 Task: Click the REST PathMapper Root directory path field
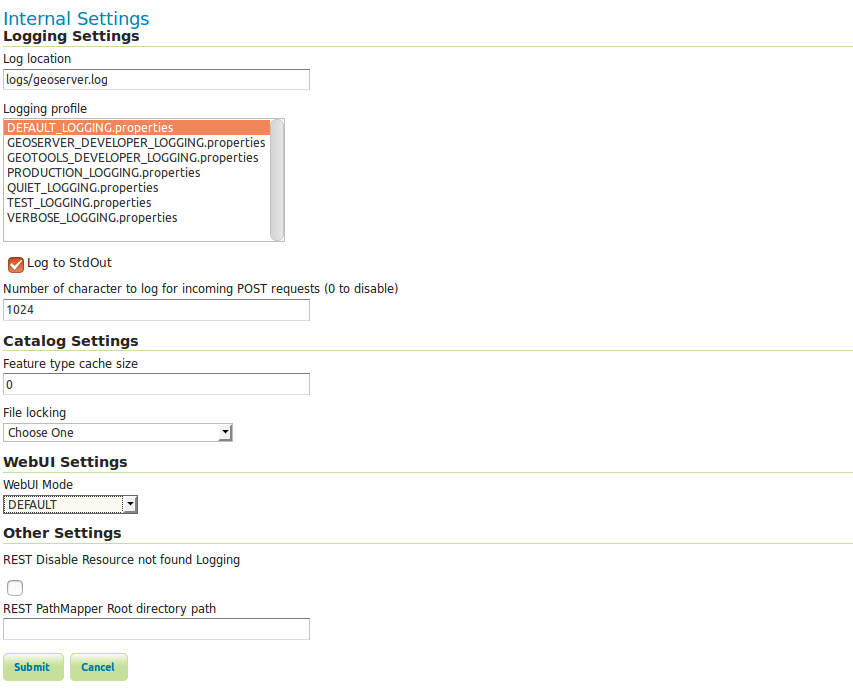click(x=157, y=629)
